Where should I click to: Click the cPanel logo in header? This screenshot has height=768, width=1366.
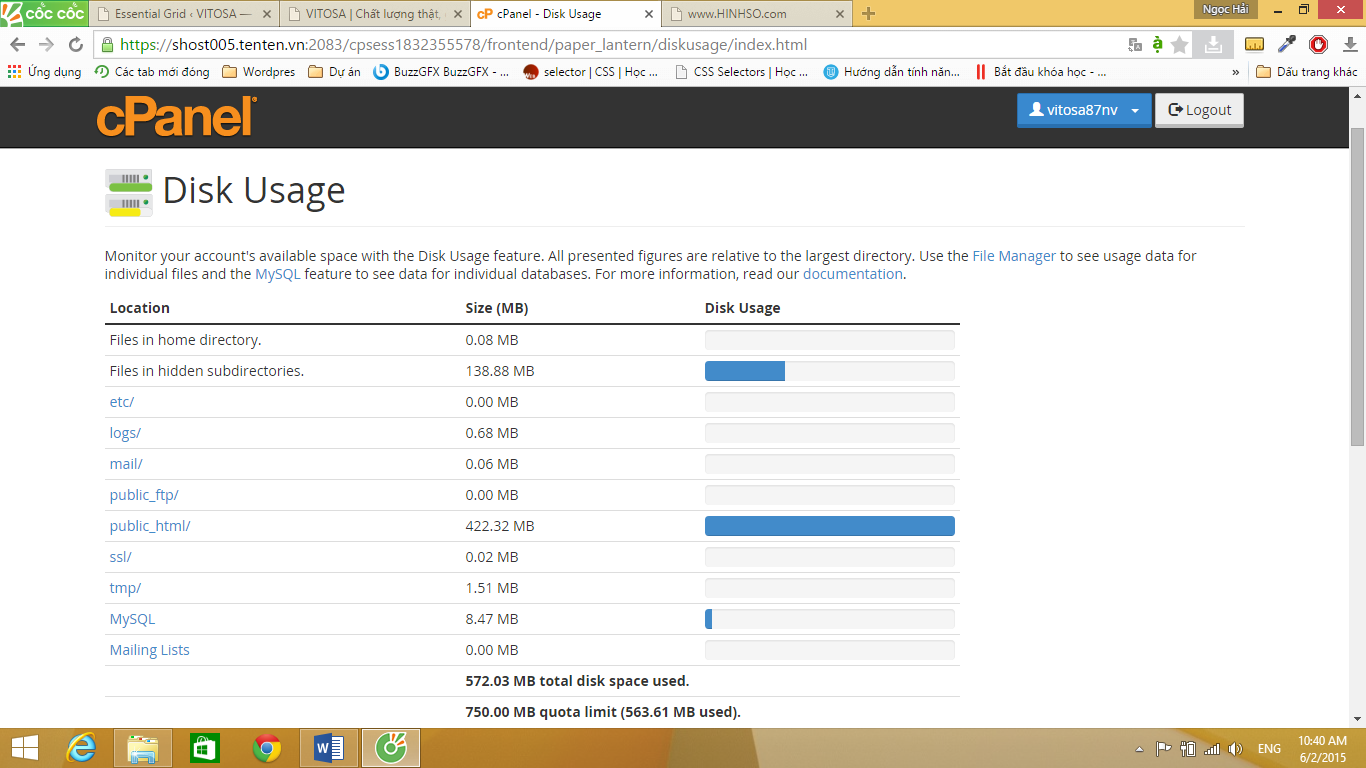click(177, 116)
